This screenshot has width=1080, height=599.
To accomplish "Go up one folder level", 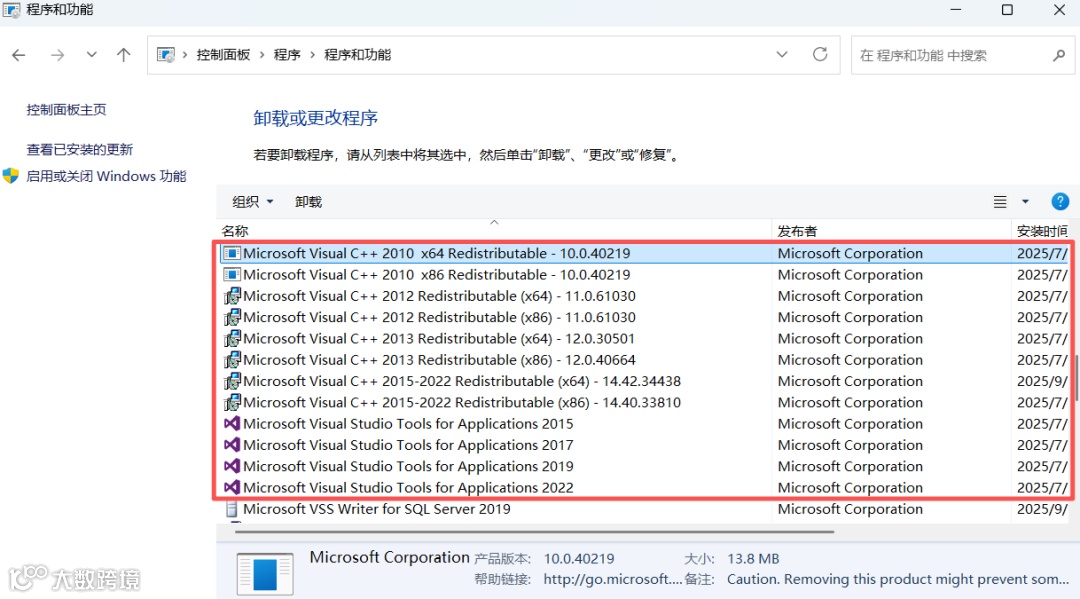I will tap(123, 54).
